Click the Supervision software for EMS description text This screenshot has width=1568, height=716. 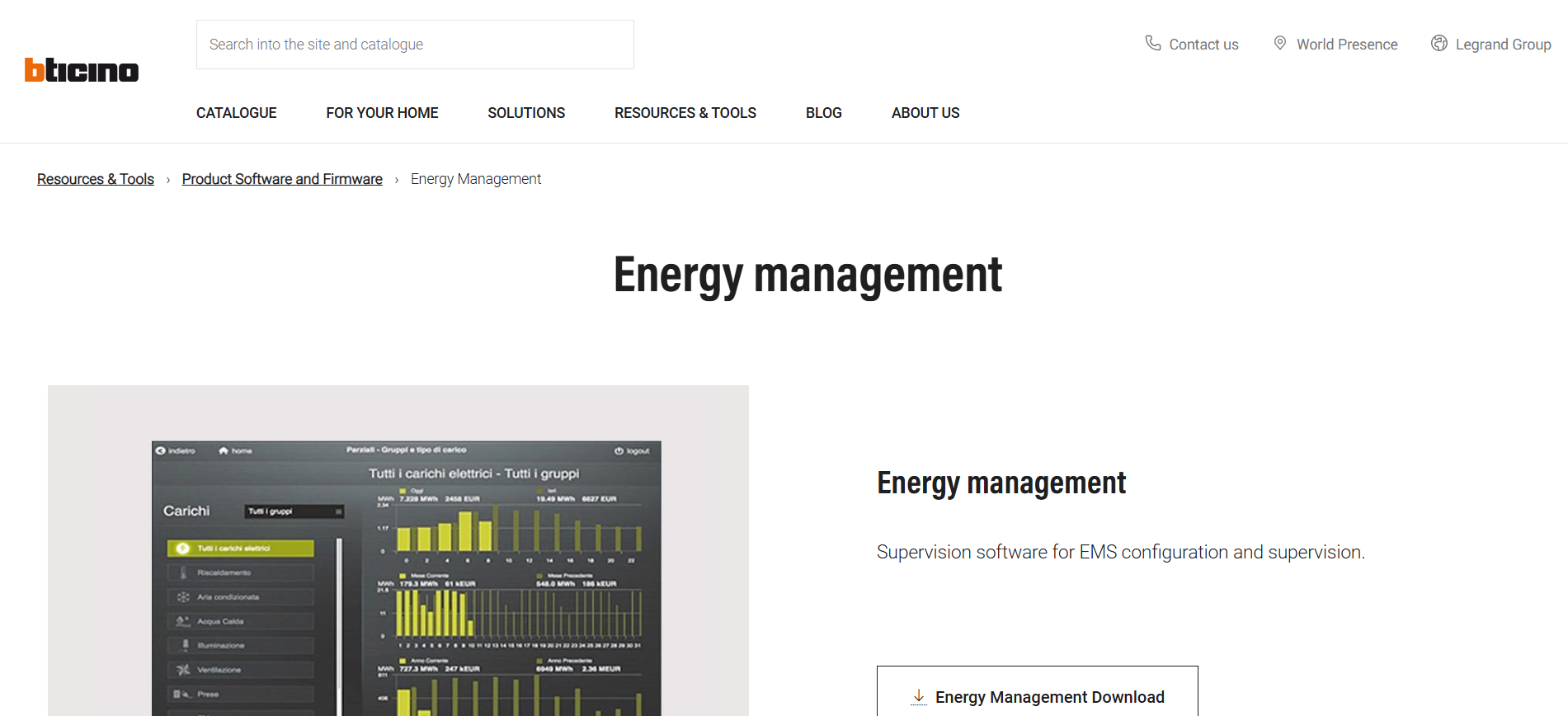click(x=1121, y=552)
